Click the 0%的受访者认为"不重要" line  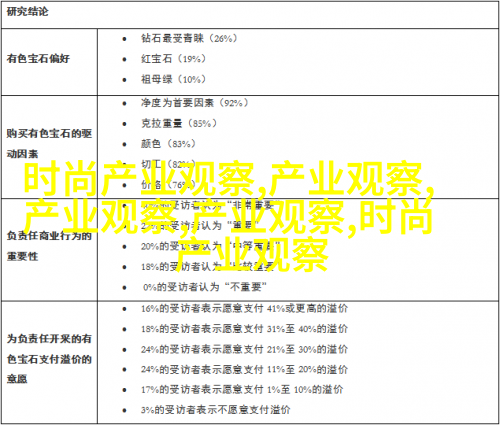click(x=204, y=287)
